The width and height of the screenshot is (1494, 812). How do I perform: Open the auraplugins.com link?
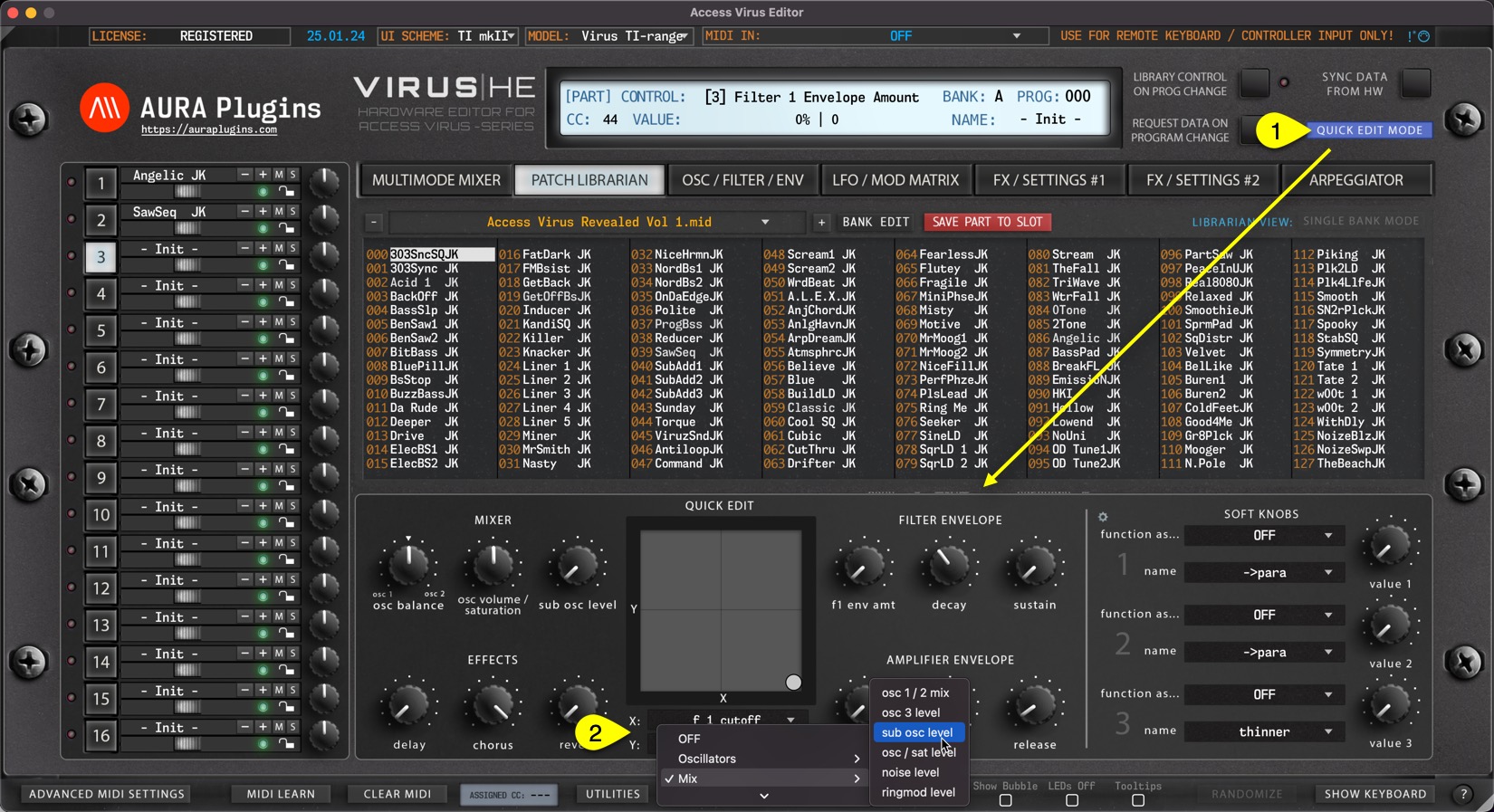pyautogui.click(x=209, y=130)
